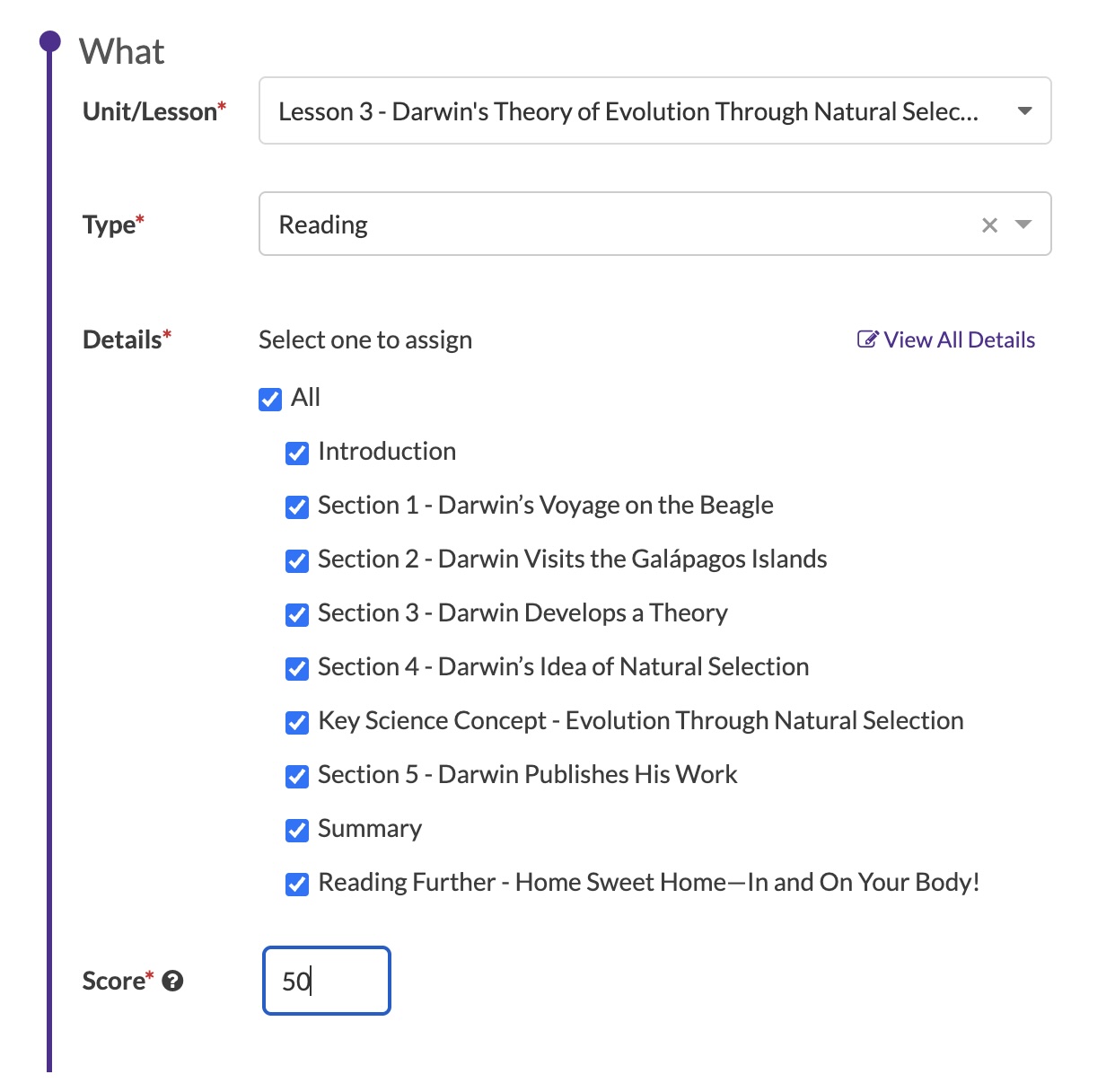Click the Unit/Lesson field label
The image size is (1115, 1092).
(x=154, y=111)
